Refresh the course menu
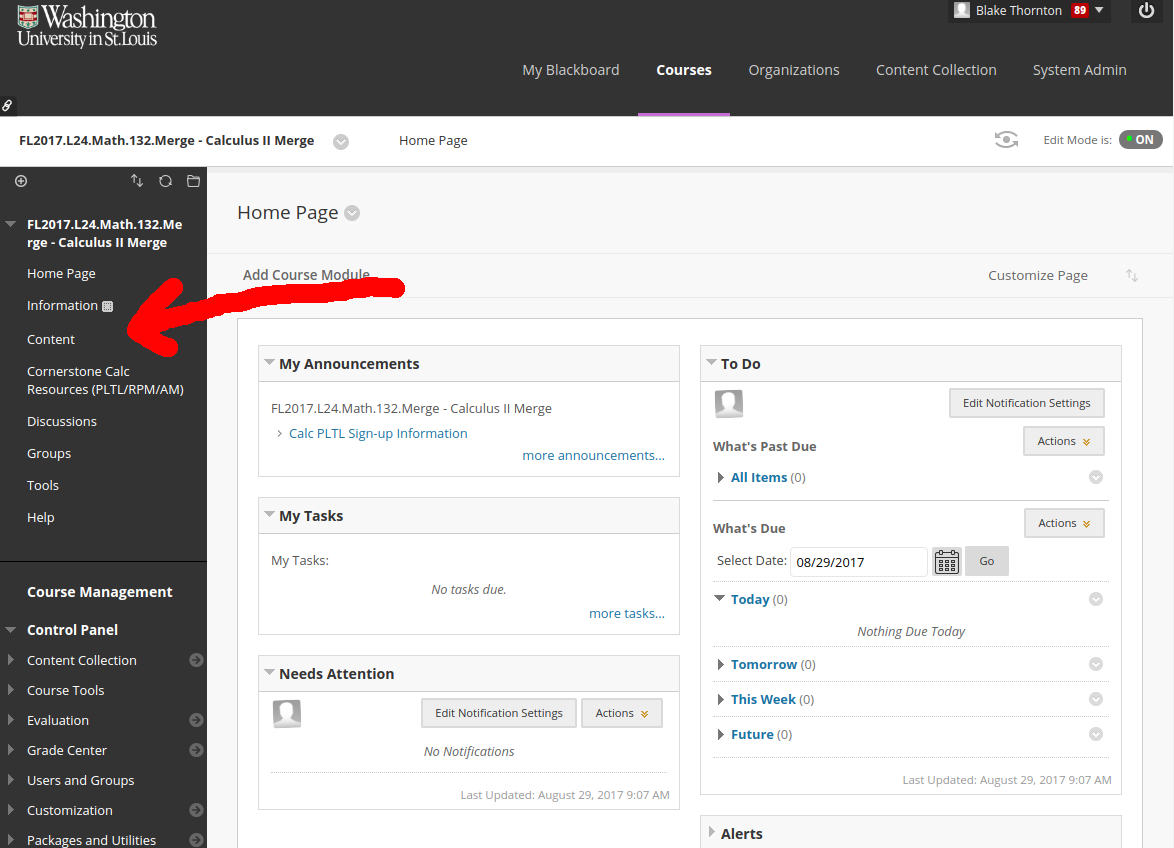 pyautogui.click(x=165, y=181)
